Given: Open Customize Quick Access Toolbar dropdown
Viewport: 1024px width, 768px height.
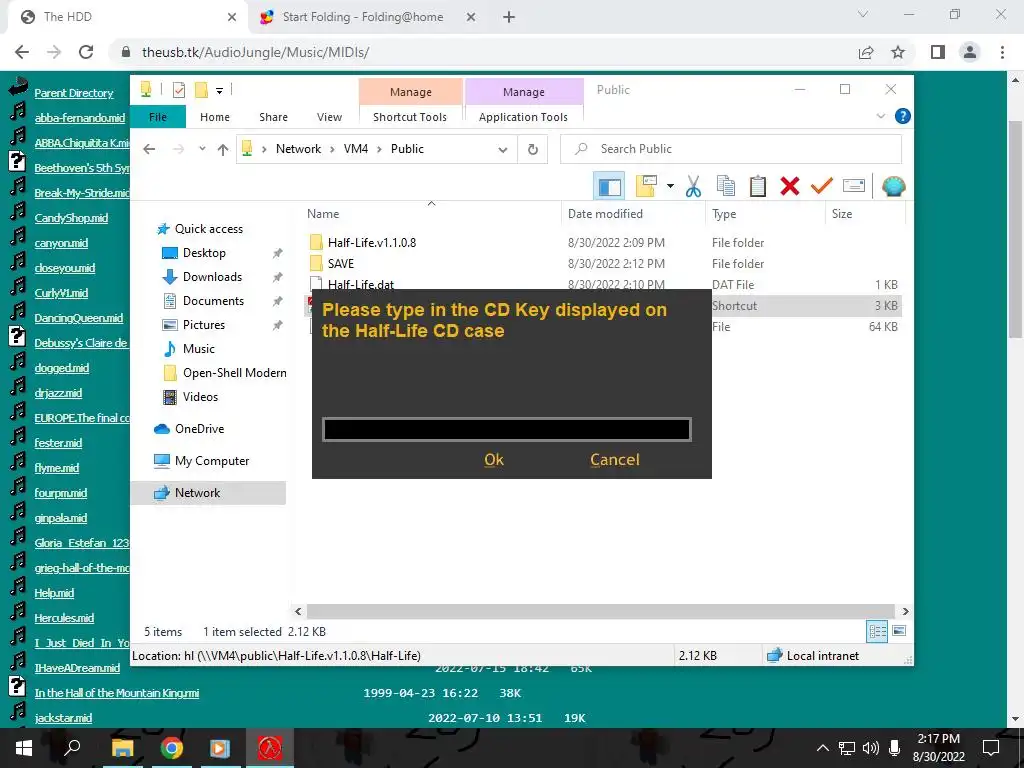Looking at the screenshot, I should click(219, 91).
